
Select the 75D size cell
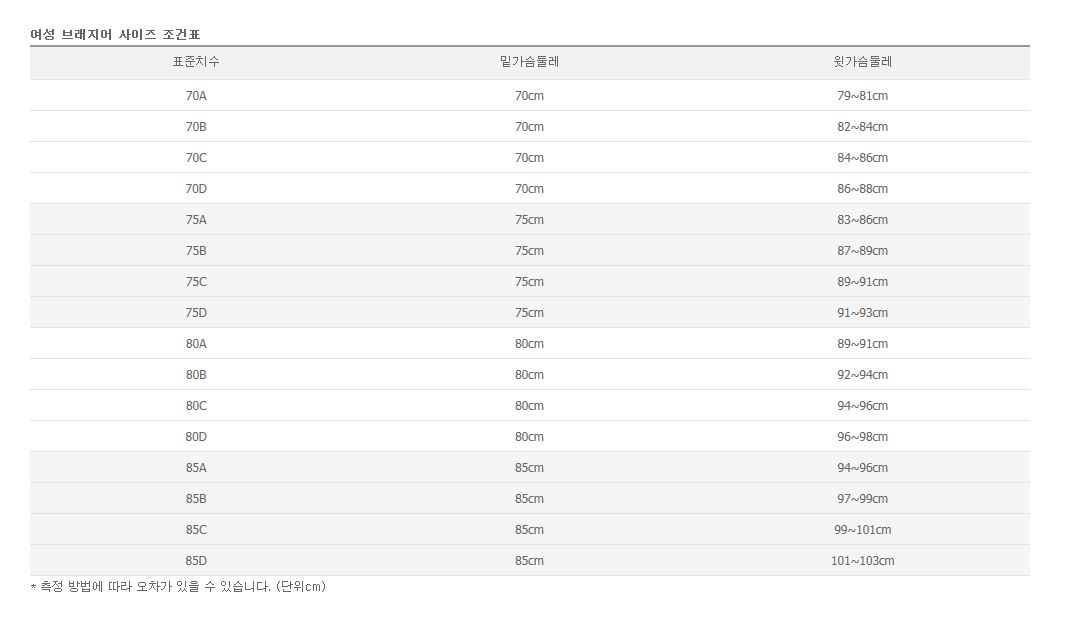pos(196,313)
